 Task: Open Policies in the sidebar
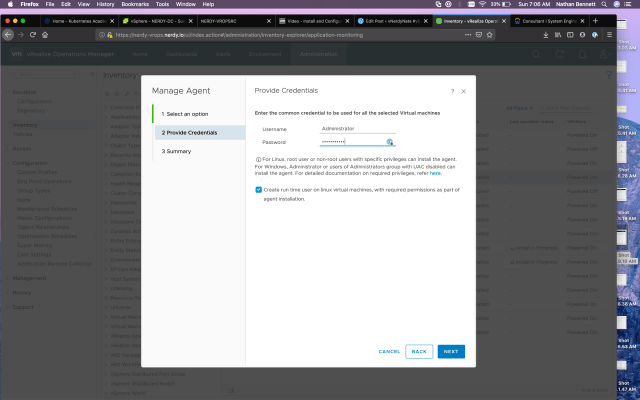(x=22, y=134)
